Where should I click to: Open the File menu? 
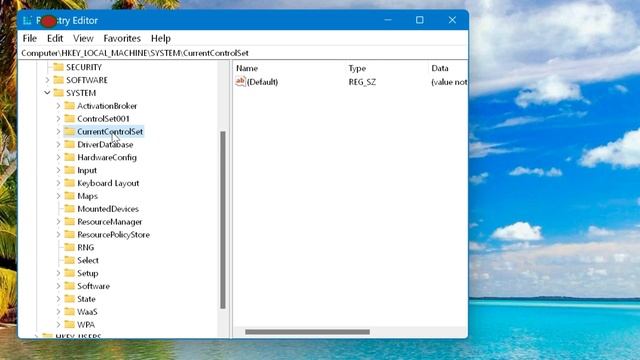pos(29,38)
